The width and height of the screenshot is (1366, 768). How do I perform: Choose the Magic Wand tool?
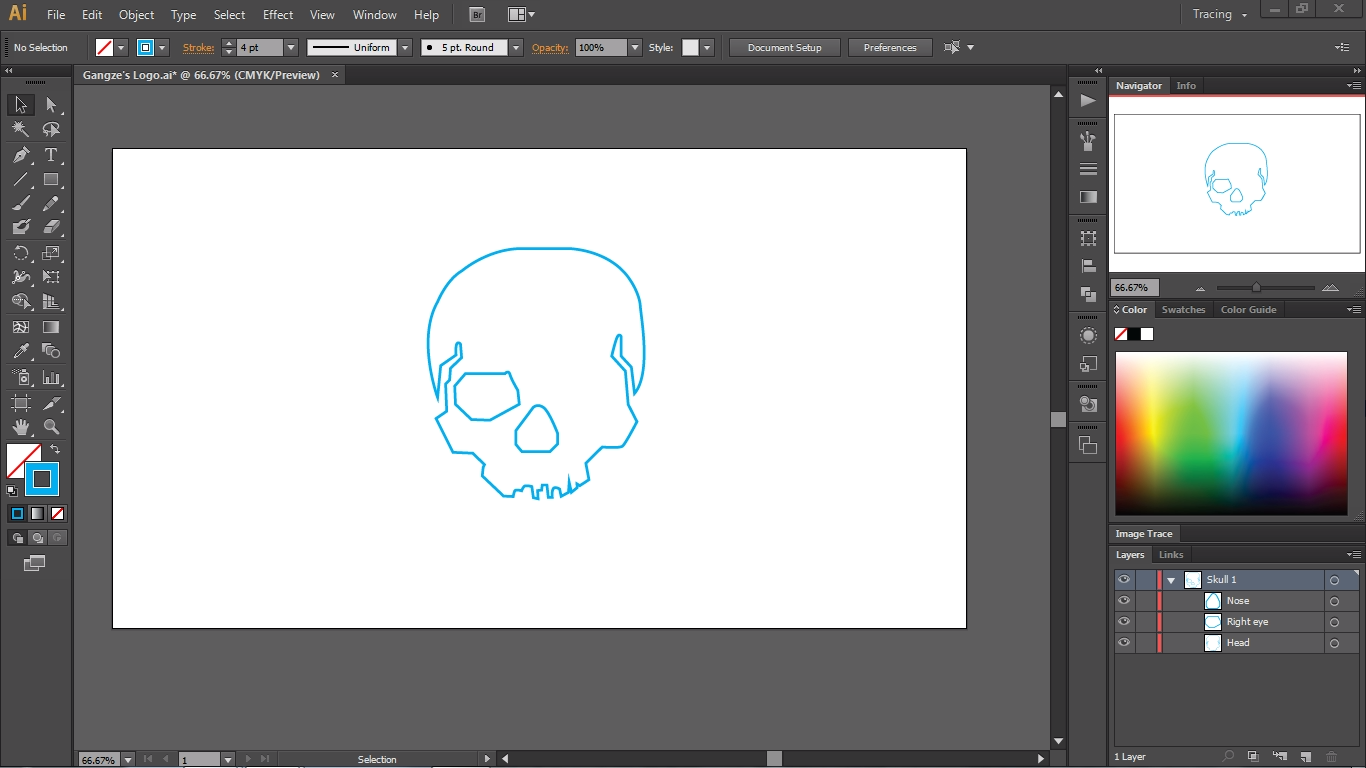pos(21,130)
